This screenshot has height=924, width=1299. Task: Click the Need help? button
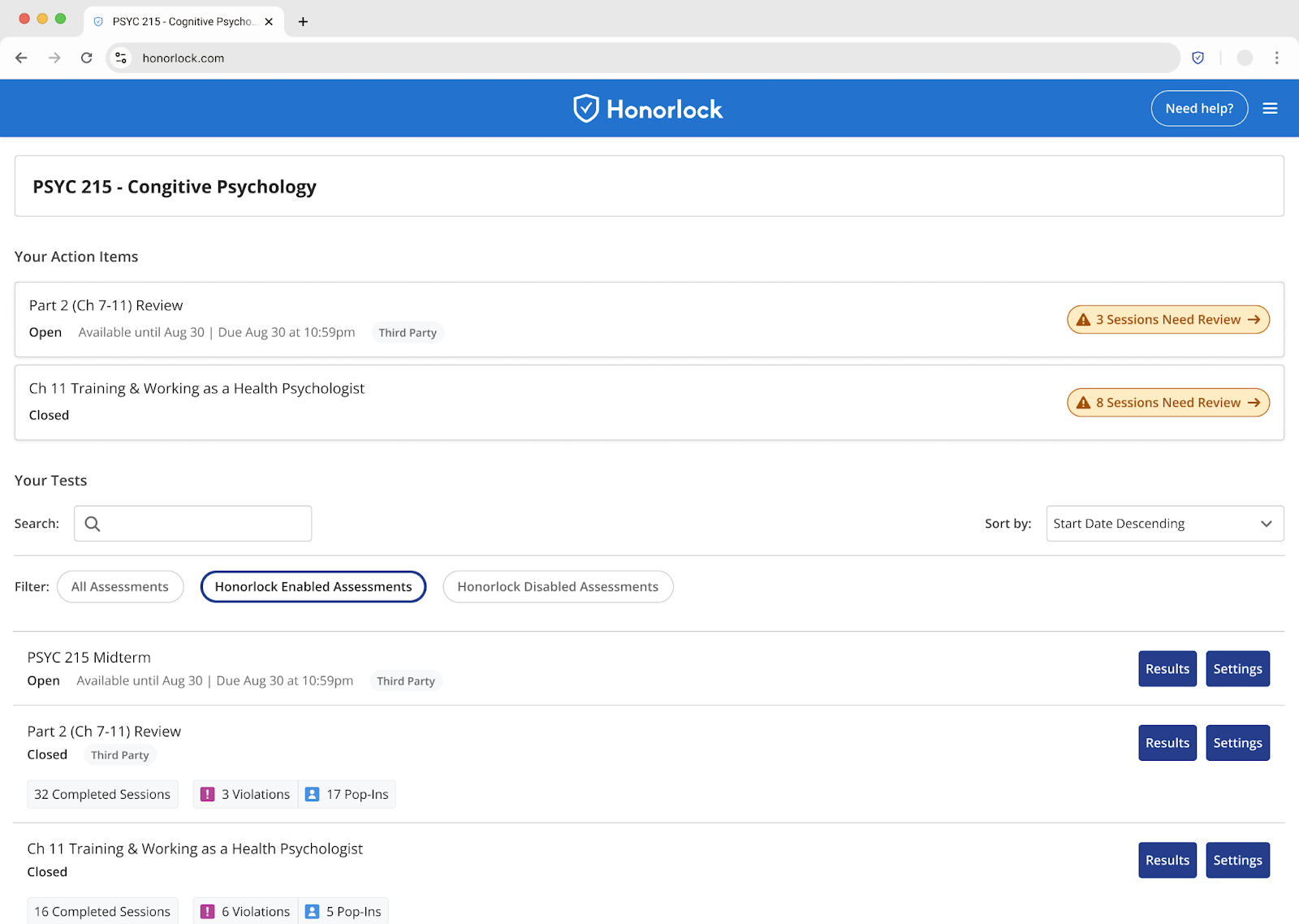point(1199,109)
